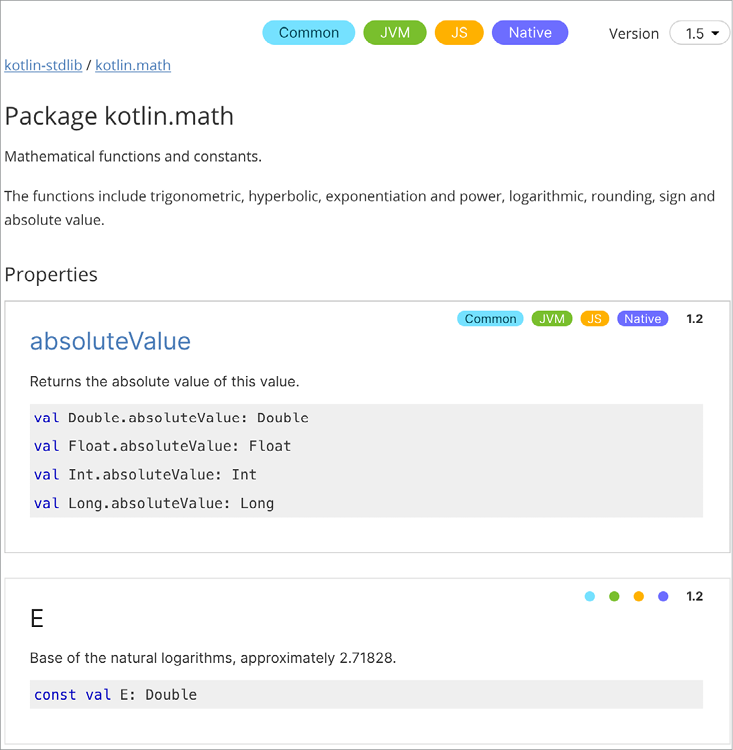Viewport: 733px width, 750px height.
Task: Click the JS tag in absoluteValue card
Action: [x=594, y=319]
